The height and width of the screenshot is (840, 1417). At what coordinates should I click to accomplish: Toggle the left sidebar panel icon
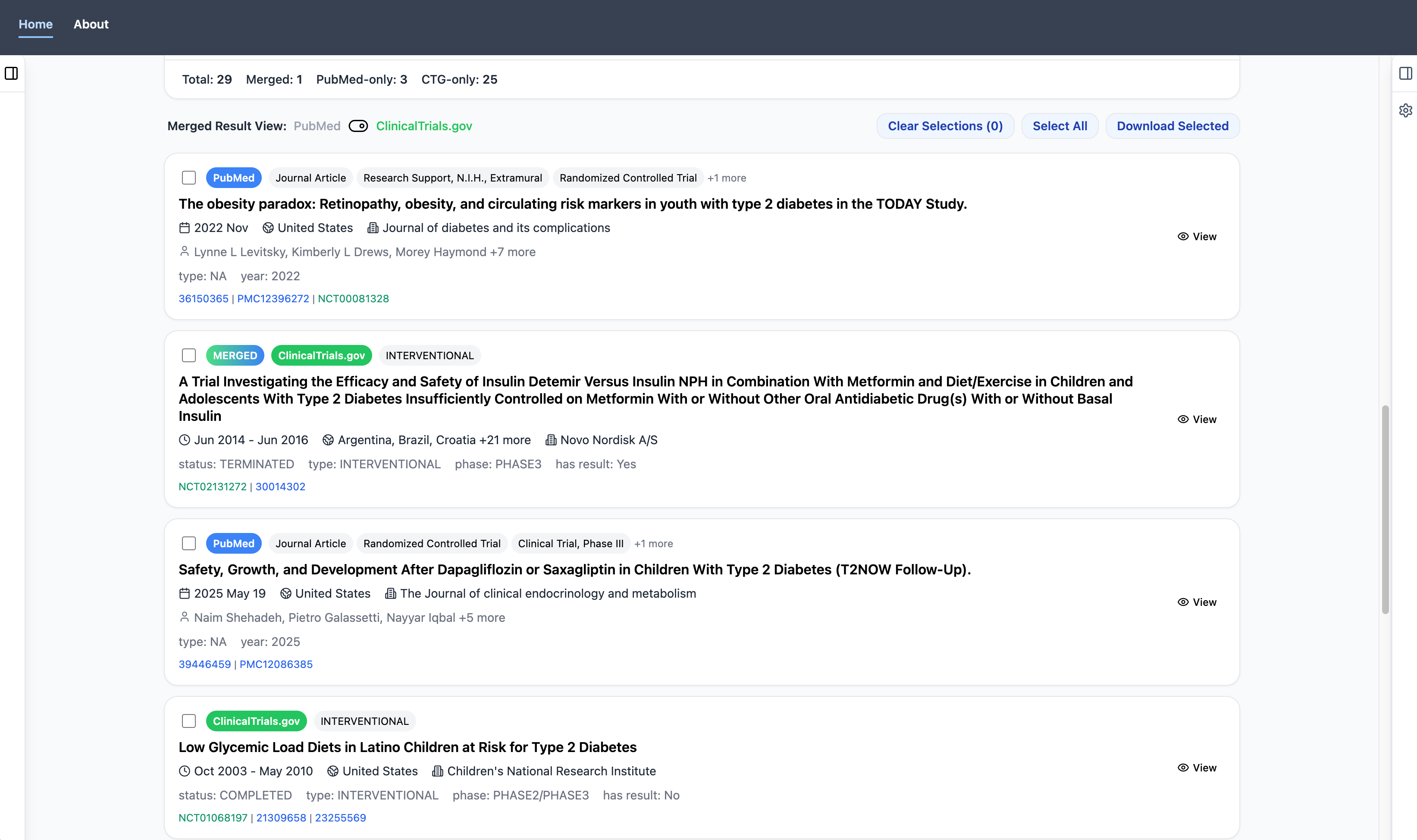pos(11,74)
